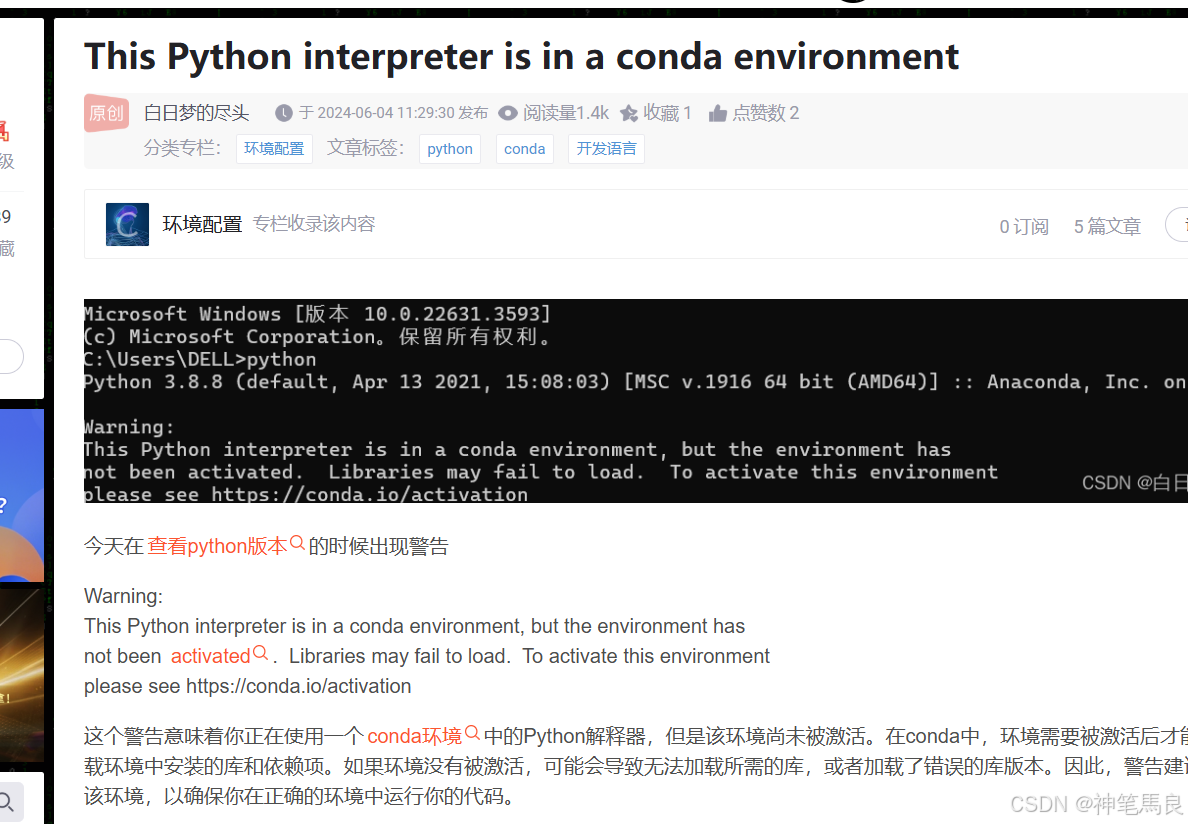Click the activated hyperlink in the text
This screenshot has width=1188, height=824.
point(211,656)
